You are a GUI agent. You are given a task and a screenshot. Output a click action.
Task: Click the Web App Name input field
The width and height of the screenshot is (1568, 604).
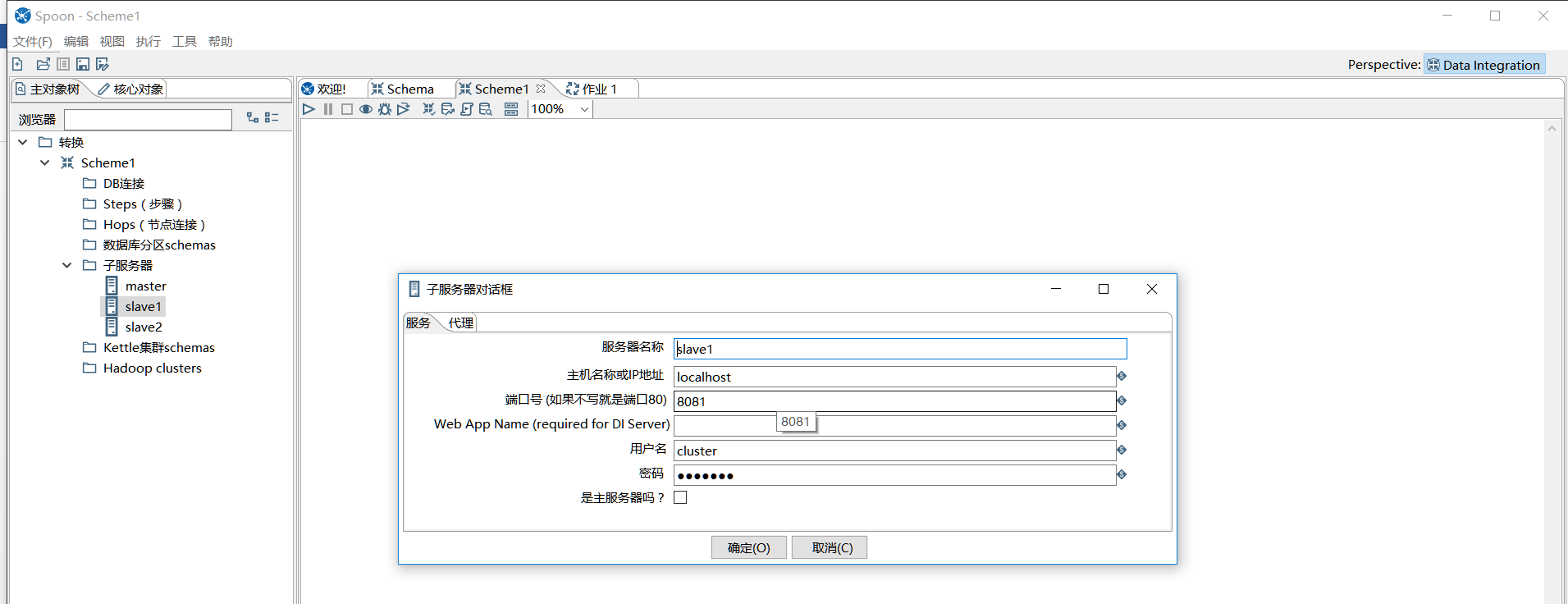click(x=894, y=426)
